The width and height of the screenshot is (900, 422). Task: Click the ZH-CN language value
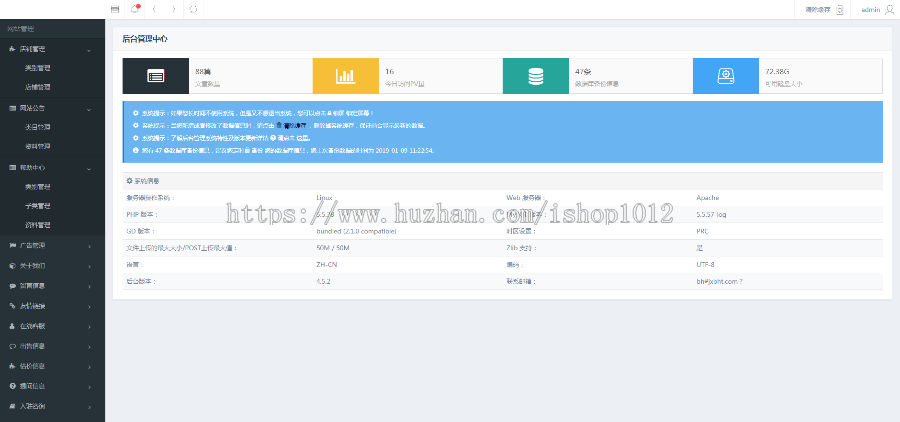(327, 265)
